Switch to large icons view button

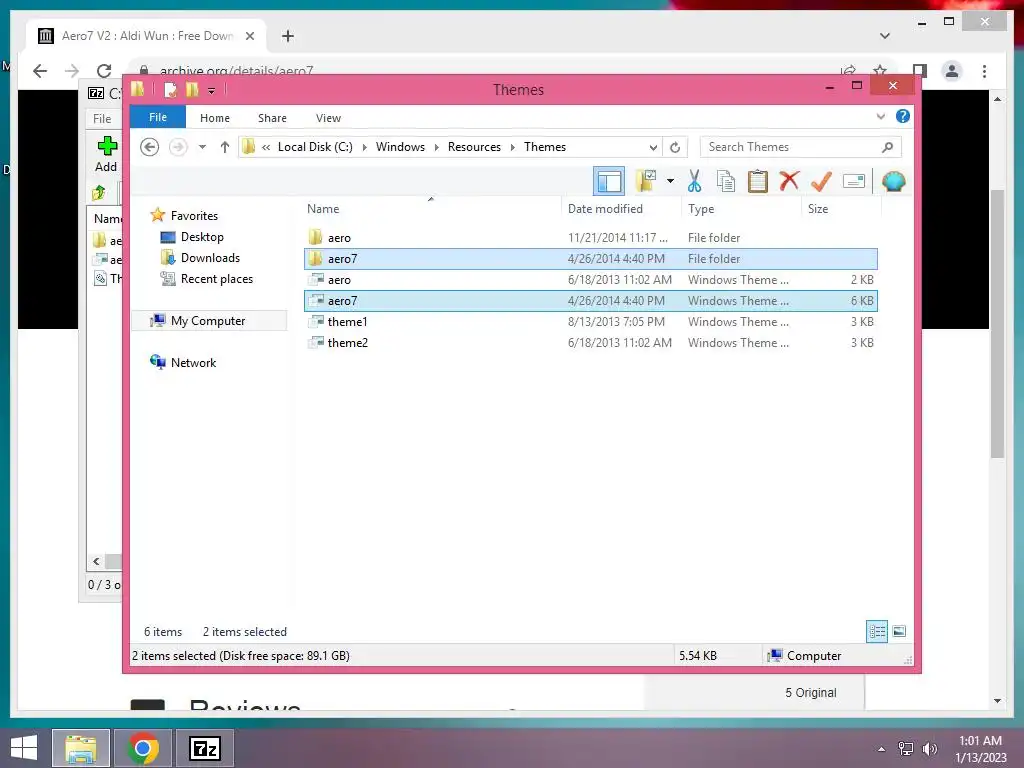click(899, 631)
